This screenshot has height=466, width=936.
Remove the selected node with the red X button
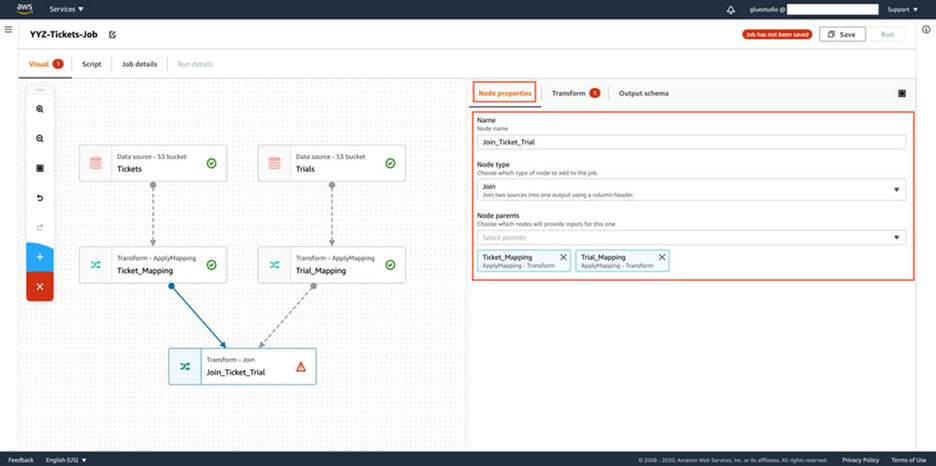pyautogui.click(x=40, y=286)
